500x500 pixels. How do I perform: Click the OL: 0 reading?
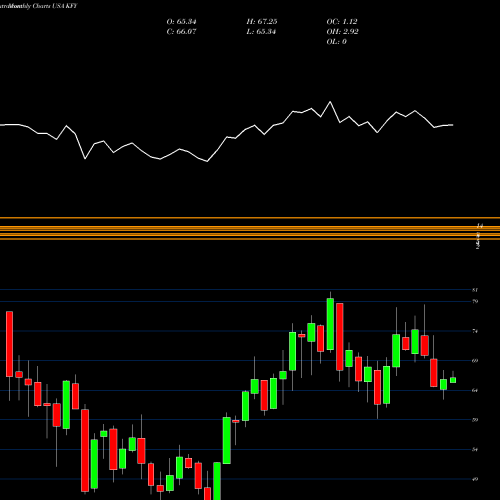point(336,42)
